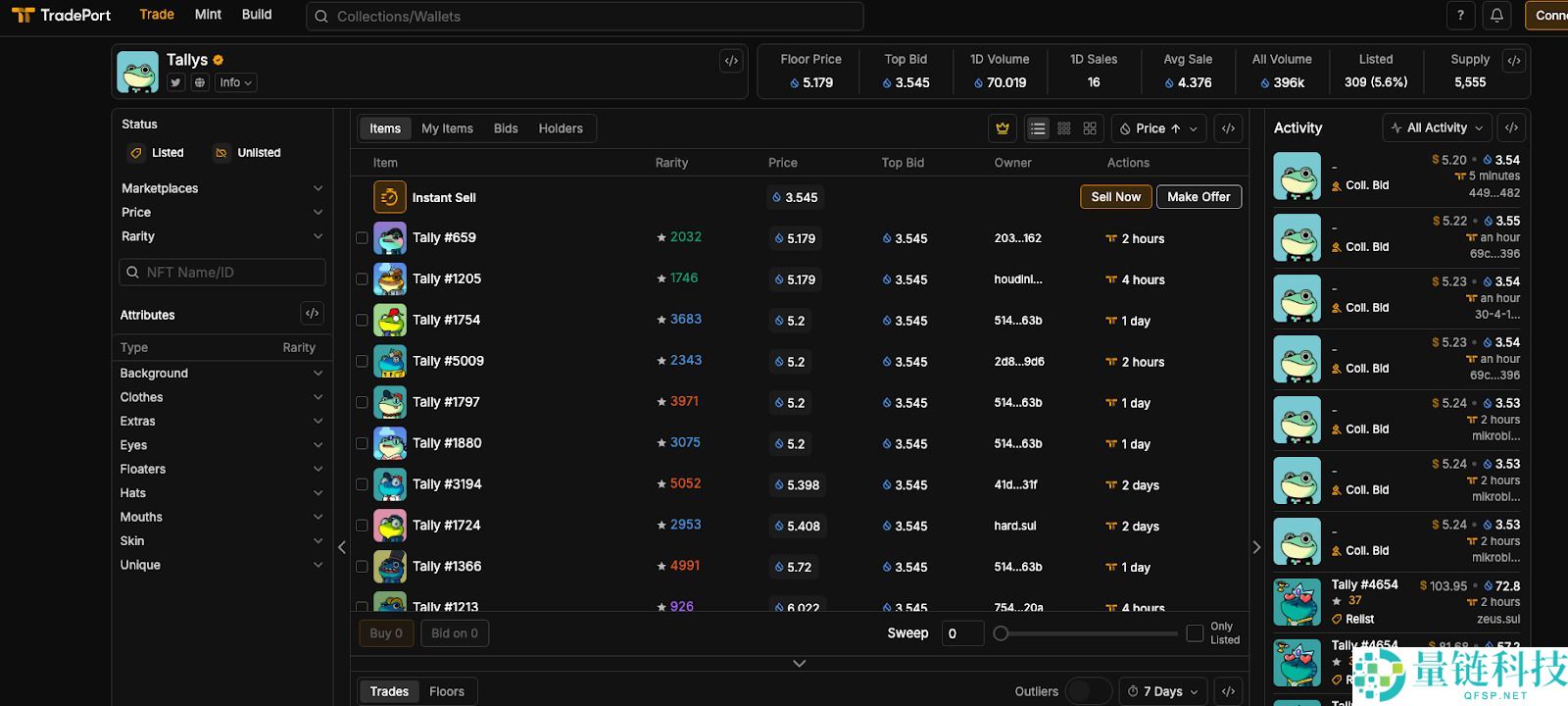Expand the chart section chevron

pos(800,664)
